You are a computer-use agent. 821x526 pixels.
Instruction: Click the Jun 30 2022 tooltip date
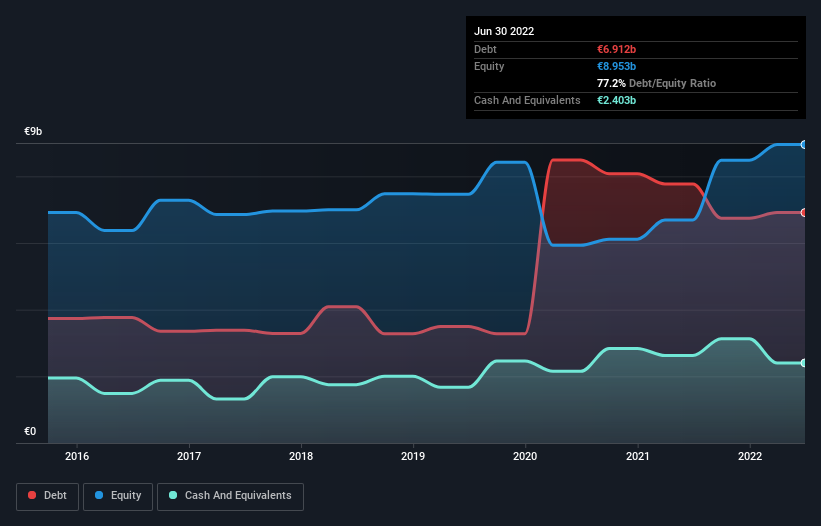[504, 31]
